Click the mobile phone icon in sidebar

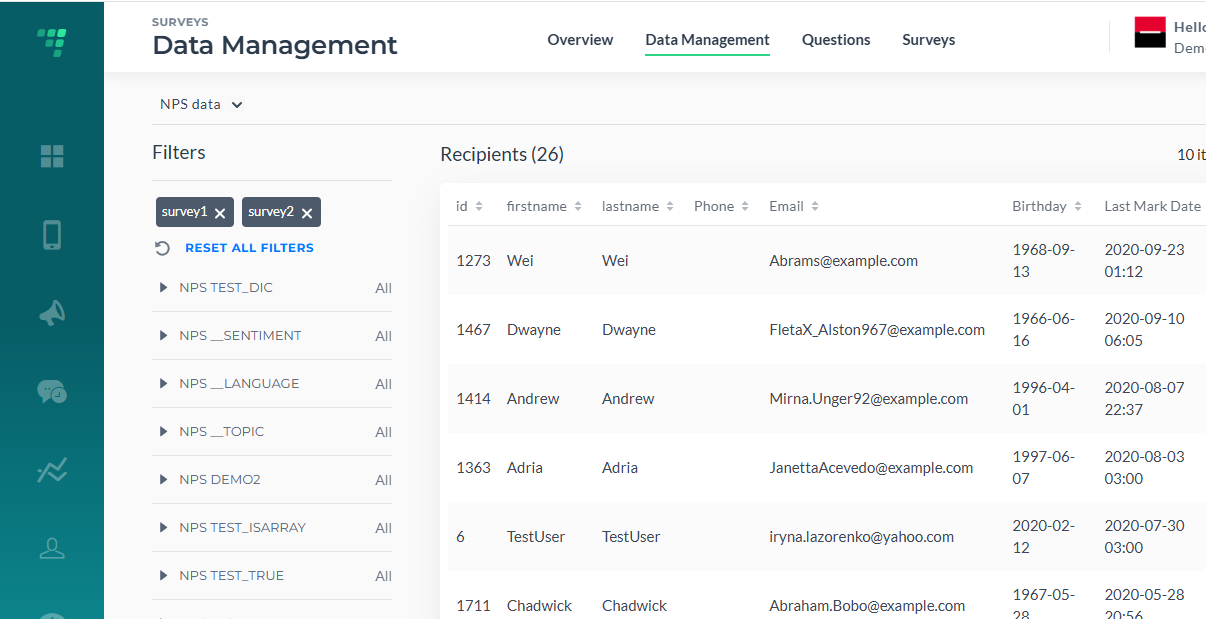[52, 235]
